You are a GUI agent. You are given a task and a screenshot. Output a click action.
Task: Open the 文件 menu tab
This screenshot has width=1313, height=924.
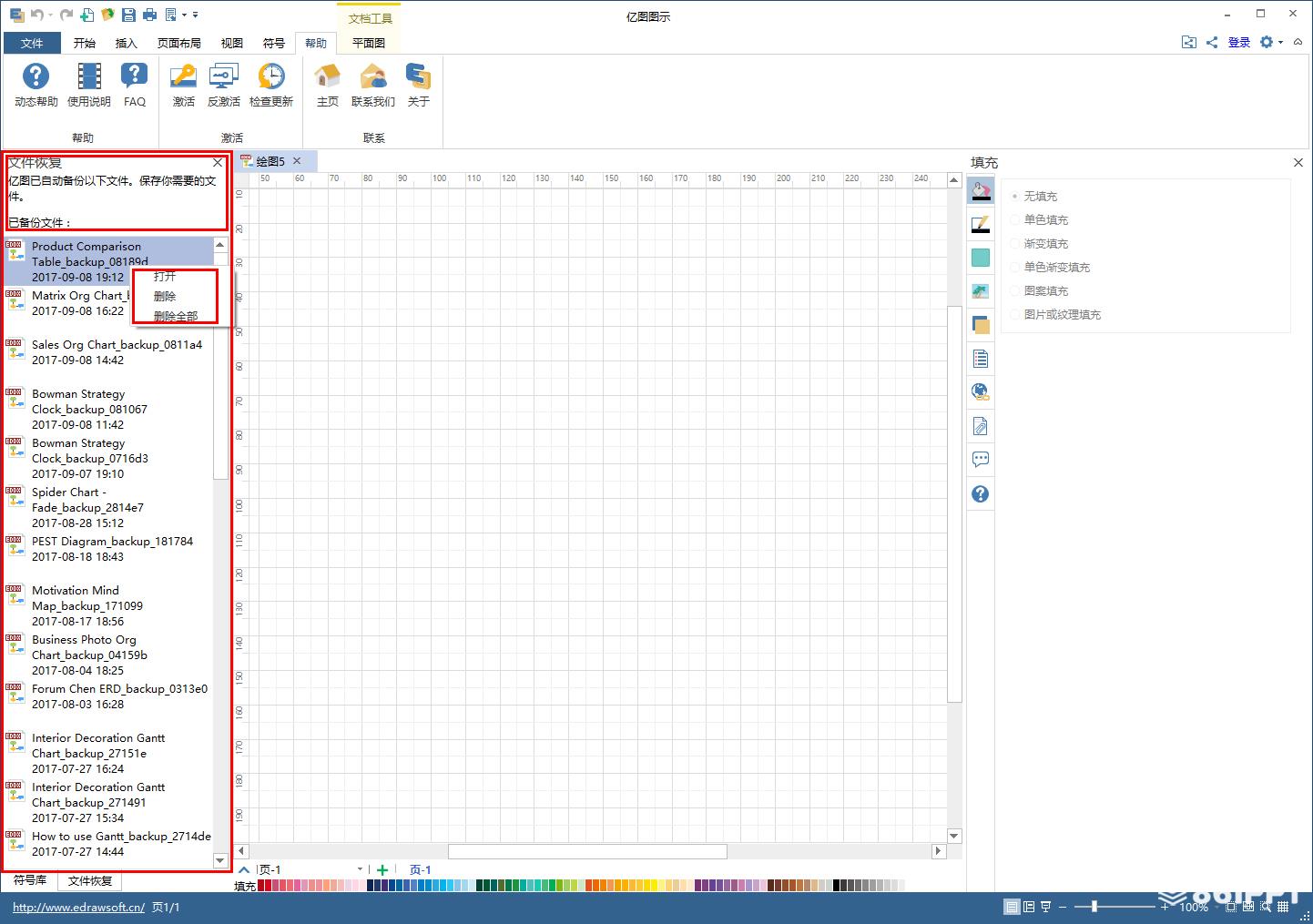coord(32,43)
